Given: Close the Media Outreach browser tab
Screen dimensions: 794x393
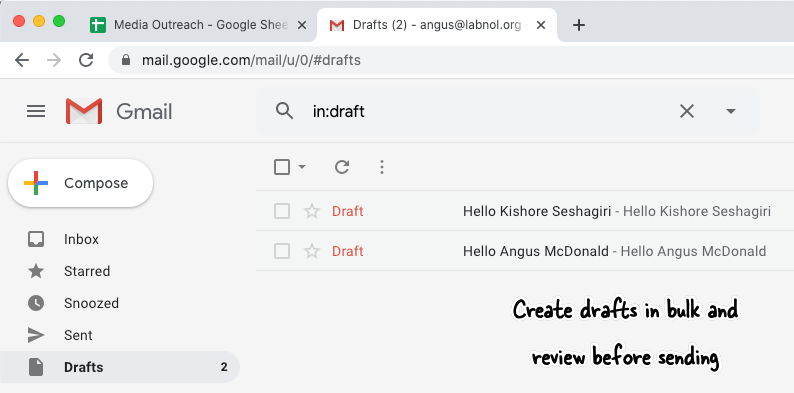Looking at the screenshot, I should coord(302,25).
